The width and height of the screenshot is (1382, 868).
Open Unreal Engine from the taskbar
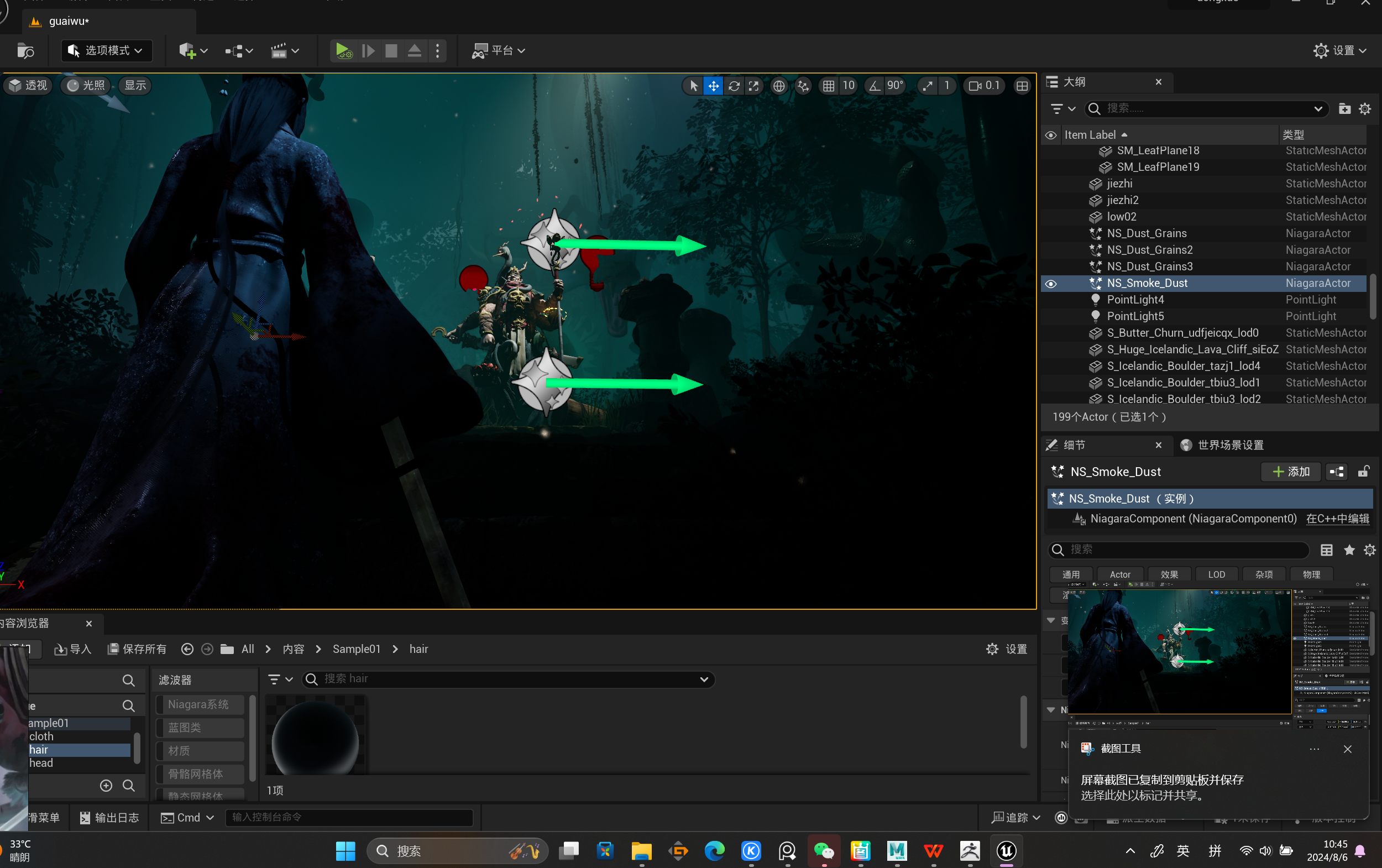coord(1006,850)
